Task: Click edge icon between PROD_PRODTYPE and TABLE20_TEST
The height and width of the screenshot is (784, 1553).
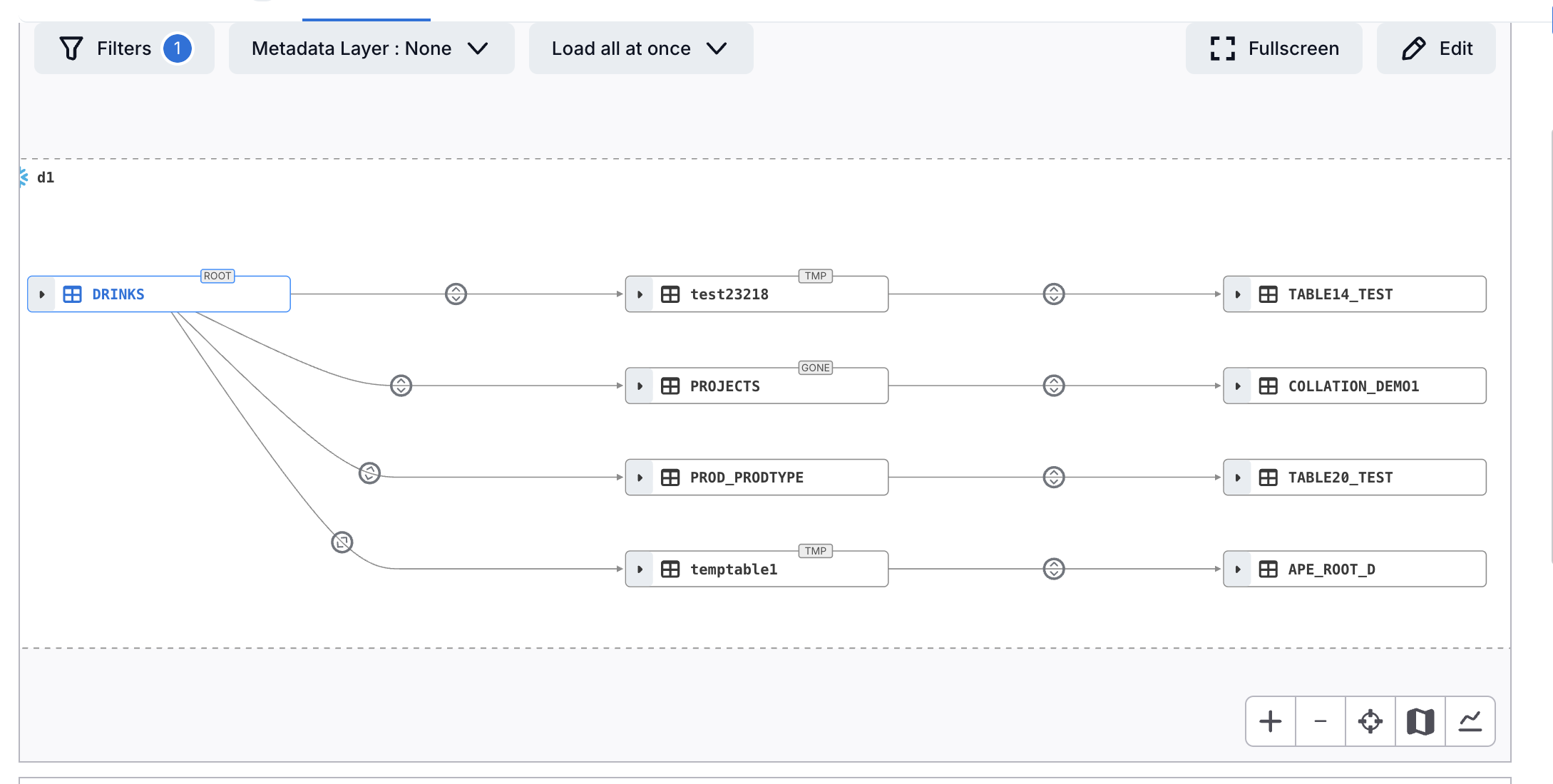Action: [1054, 478]
